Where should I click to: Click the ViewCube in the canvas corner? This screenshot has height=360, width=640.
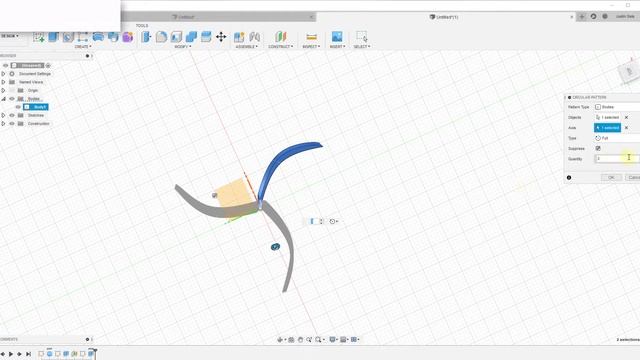pyautogui.click(x=629, y=72)
